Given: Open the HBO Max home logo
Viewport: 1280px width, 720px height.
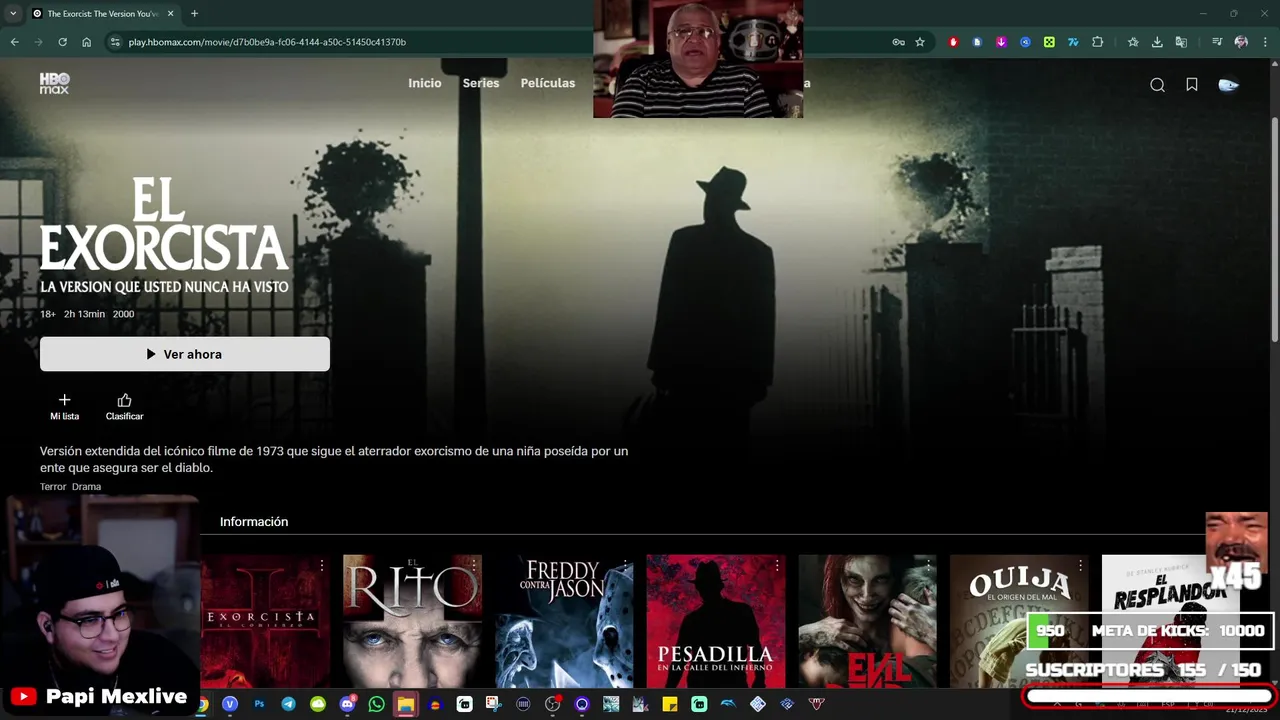Looking at the screenshot, I should (54, 83).
